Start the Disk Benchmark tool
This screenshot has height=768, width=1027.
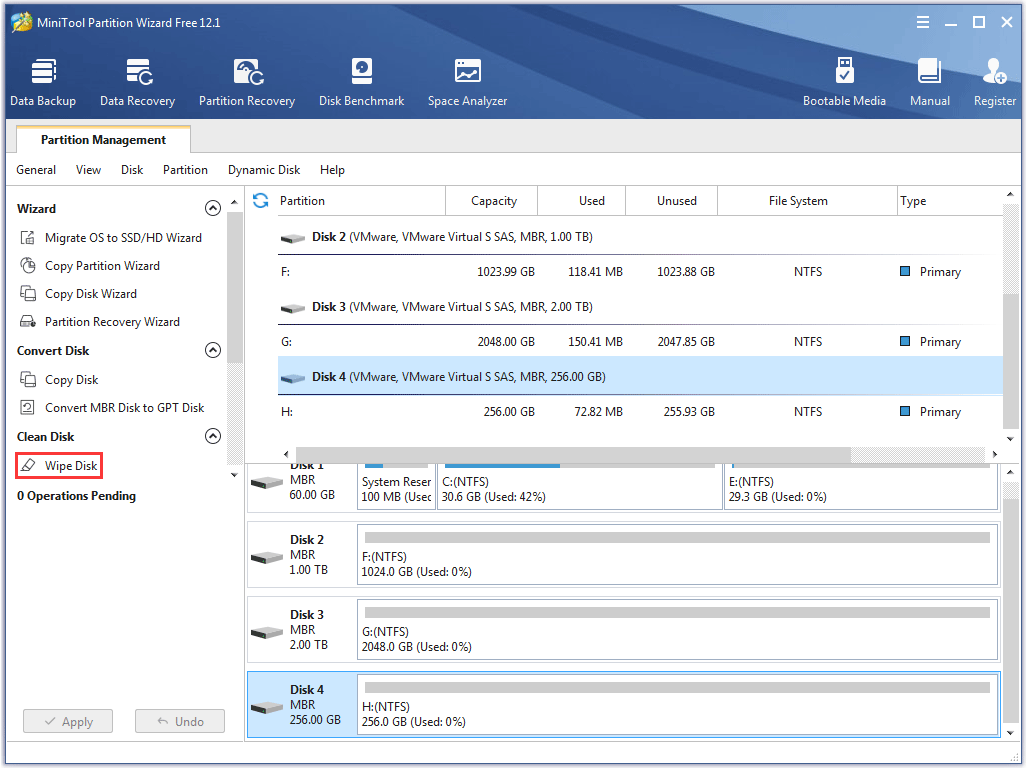[x=362, y=82]
